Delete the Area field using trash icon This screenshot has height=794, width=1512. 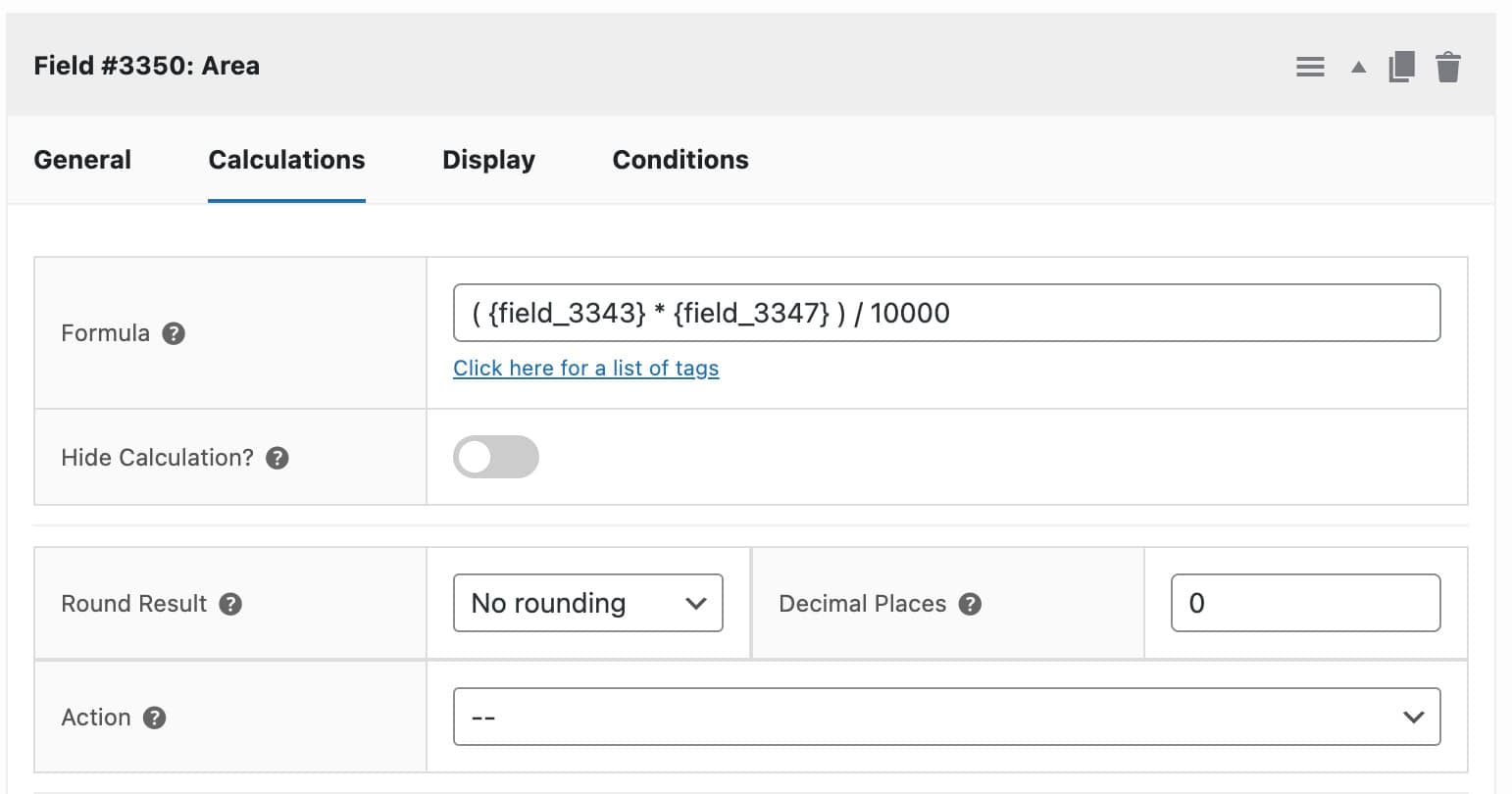pos(1448,66)
